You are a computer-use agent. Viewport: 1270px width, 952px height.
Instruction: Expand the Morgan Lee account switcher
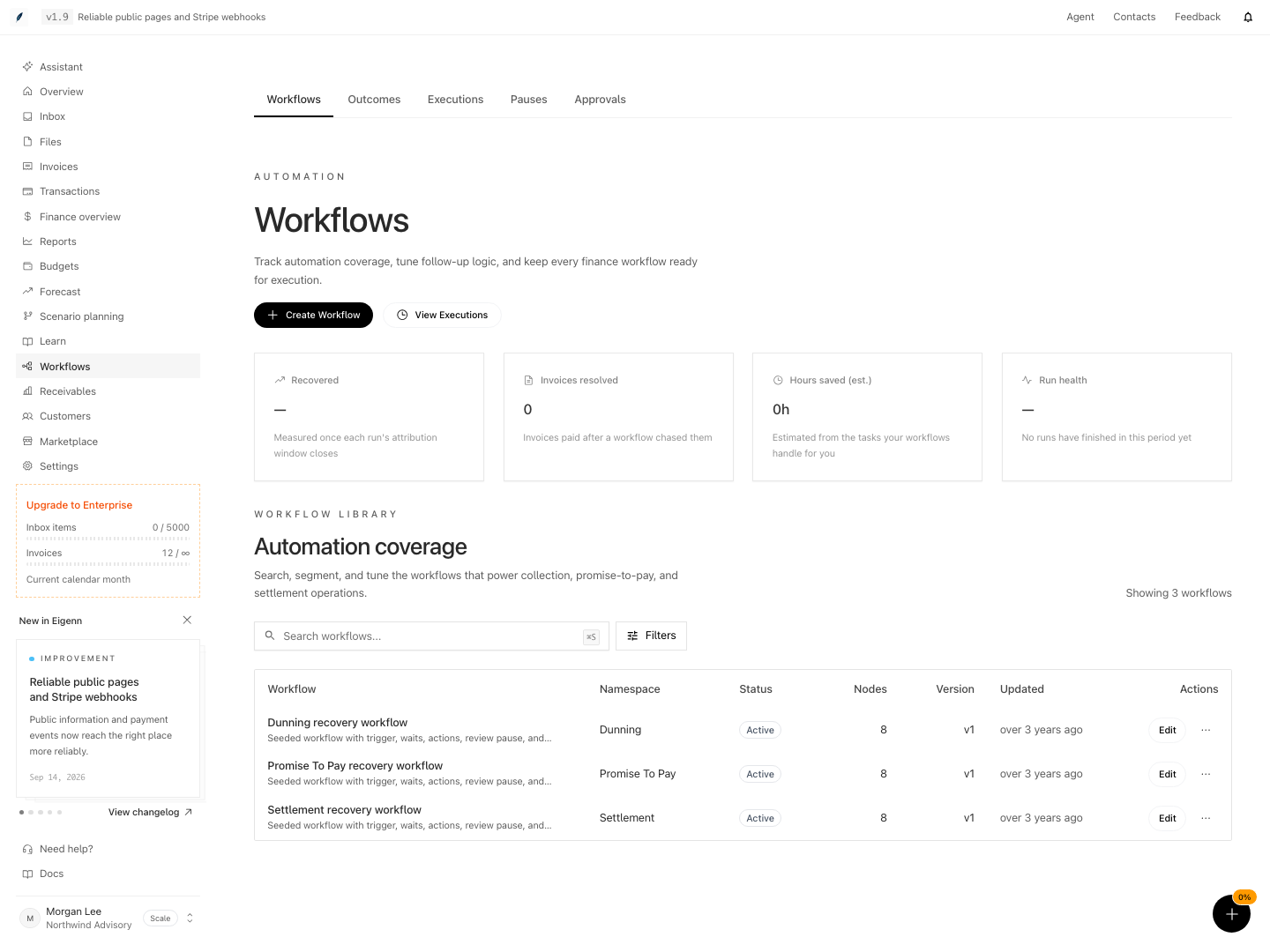pos(190,918)
